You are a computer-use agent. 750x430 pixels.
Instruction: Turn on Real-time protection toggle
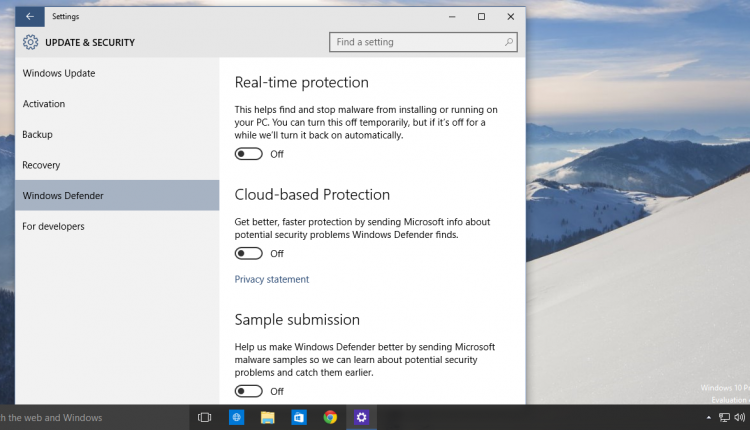pyautogui.click(x=249, y=154)
